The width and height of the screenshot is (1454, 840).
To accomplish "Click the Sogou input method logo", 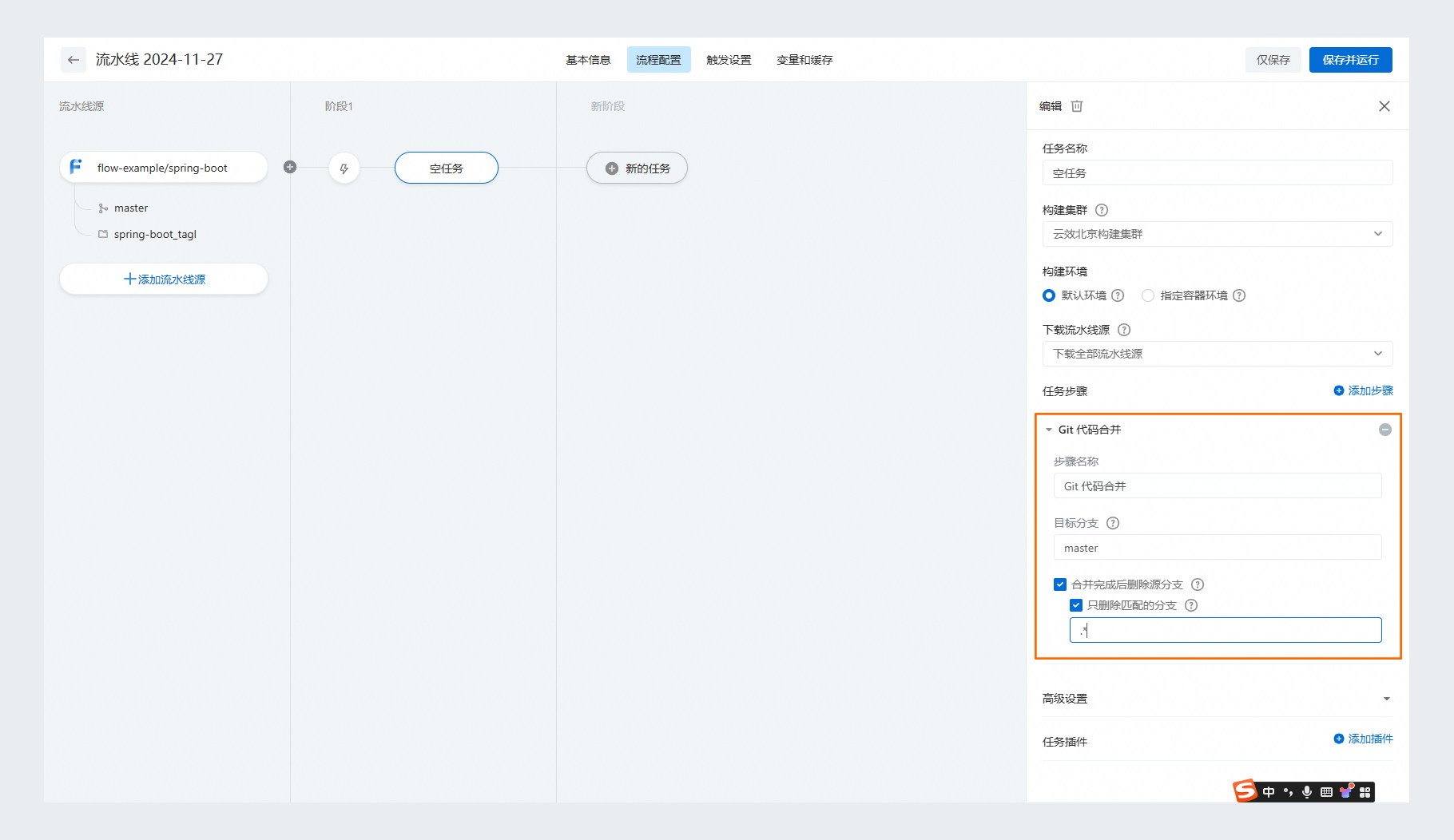I will [x=1245, y=790].
